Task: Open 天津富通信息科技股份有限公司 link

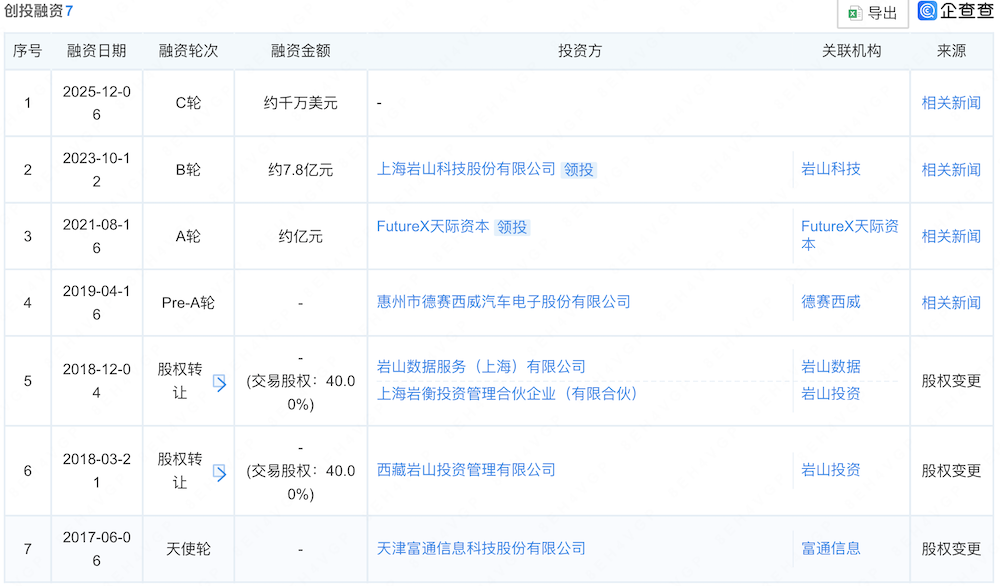Action: point(481,548)
